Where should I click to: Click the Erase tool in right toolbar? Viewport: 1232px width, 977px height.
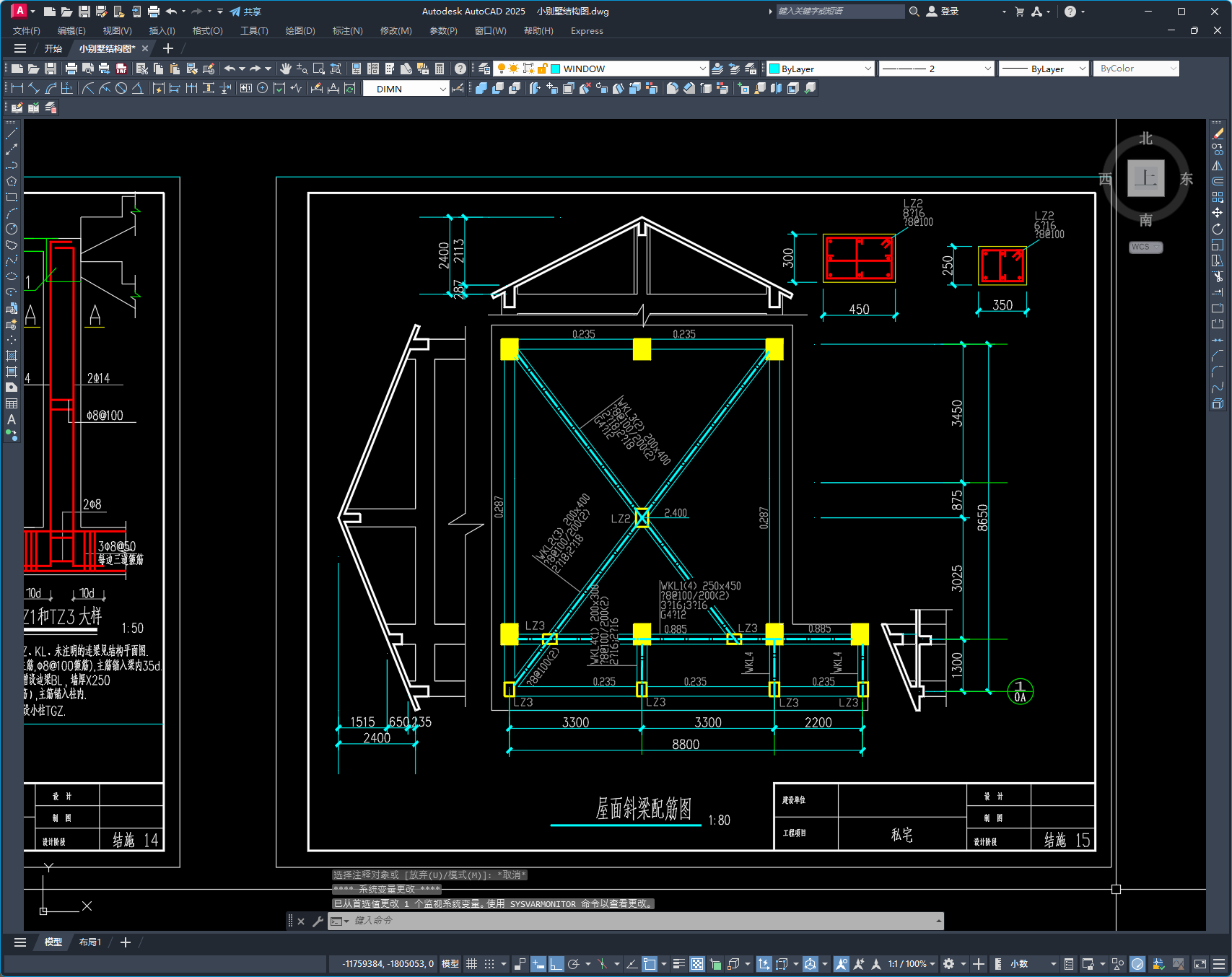coord(1218,133)
